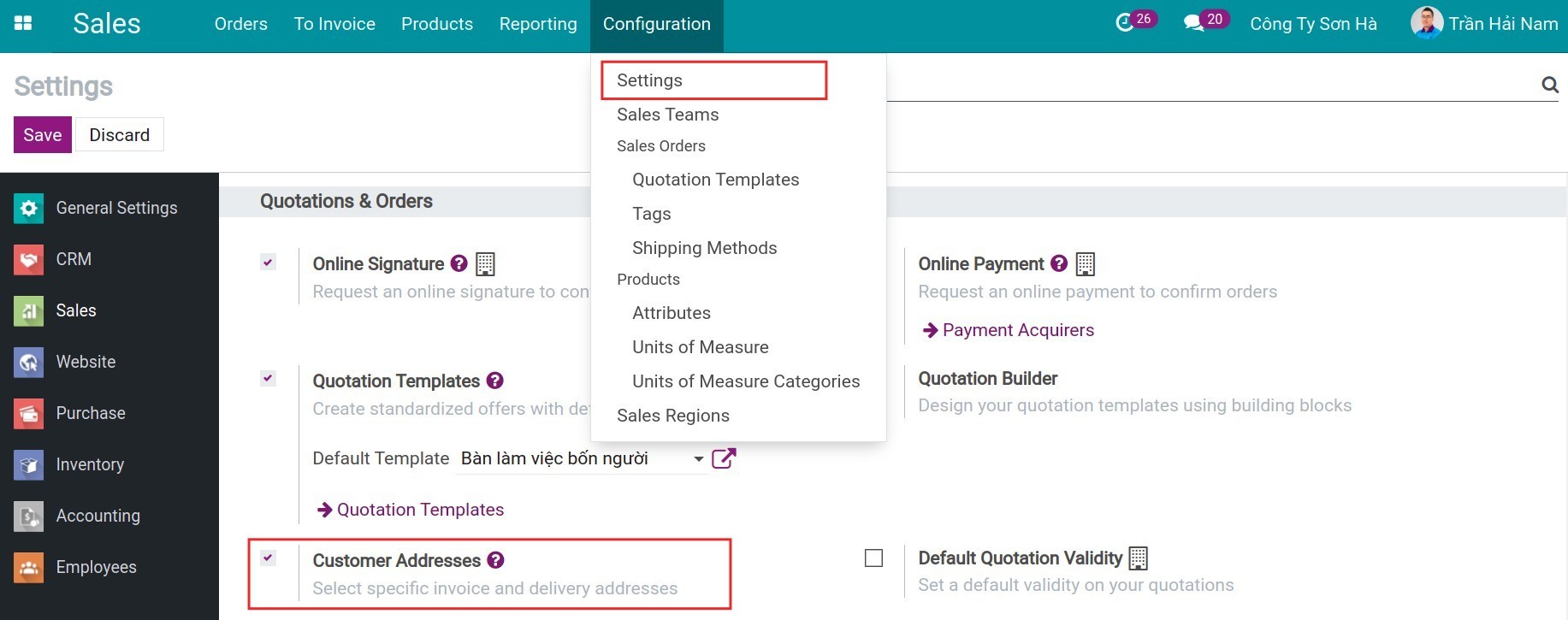
Task: Collapse the Configuration menu
Action: click(657, 24)
